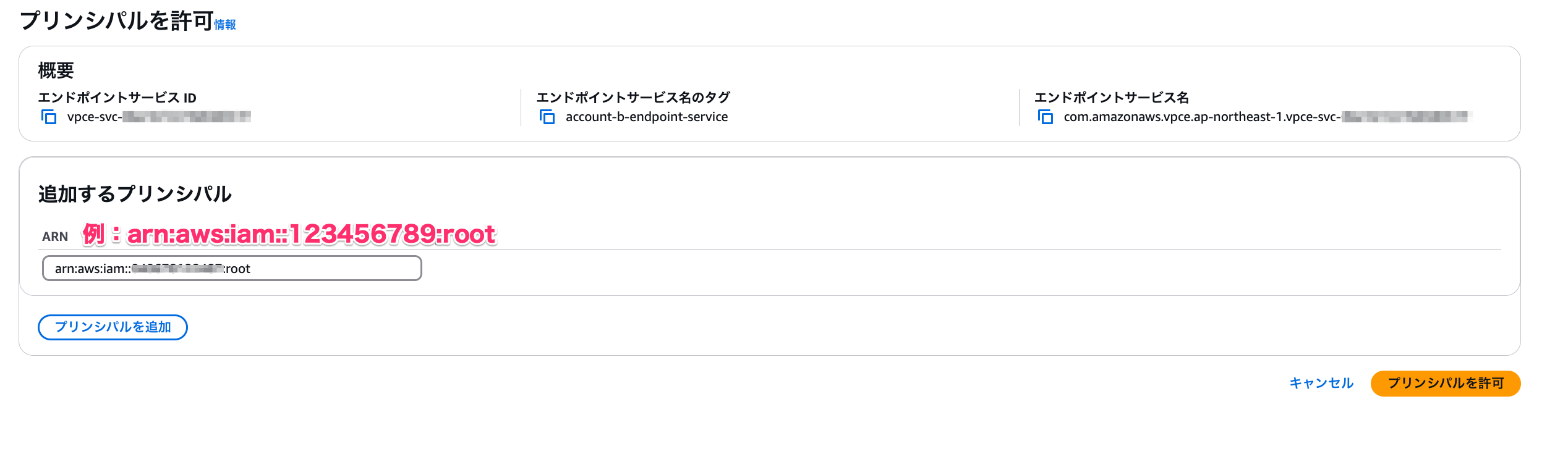Click the プリンシパルを追加 button
This screenshot has width=1568, height=467.
coord(113,327)
